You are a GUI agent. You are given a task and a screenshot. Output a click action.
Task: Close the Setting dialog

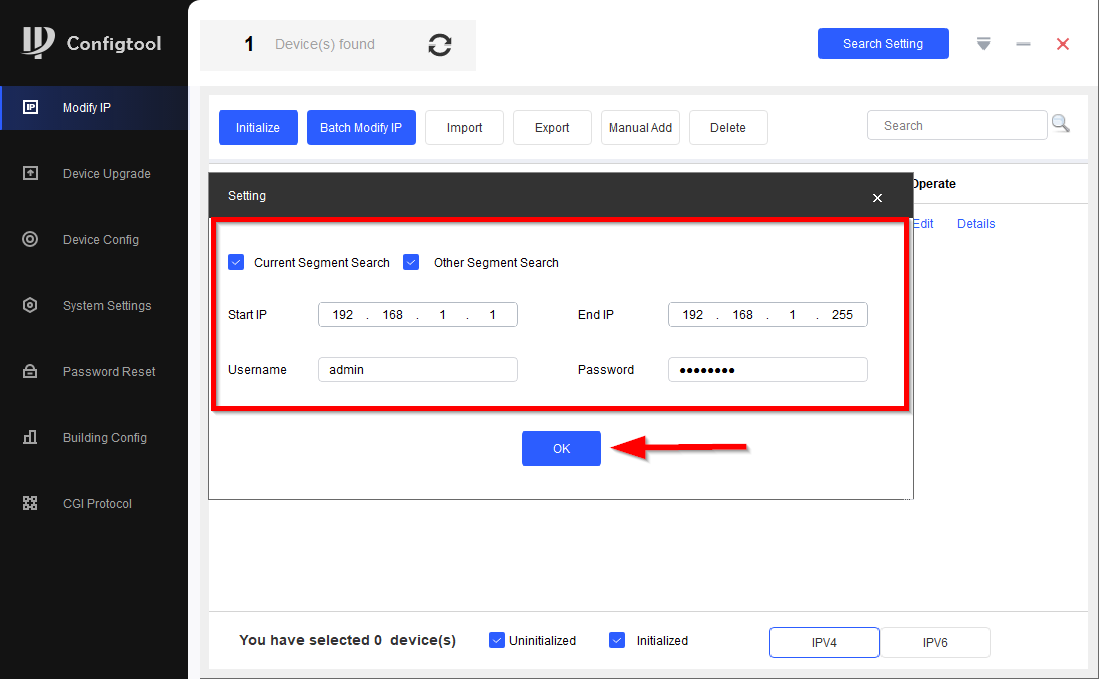877,198
